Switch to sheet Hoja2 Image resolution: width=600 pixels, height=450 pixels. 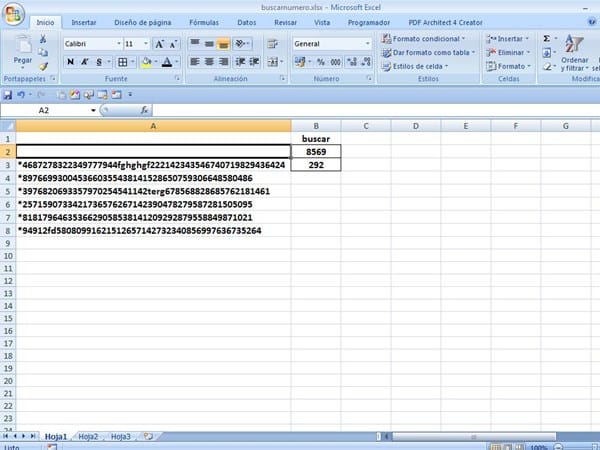tap(88, 437)
